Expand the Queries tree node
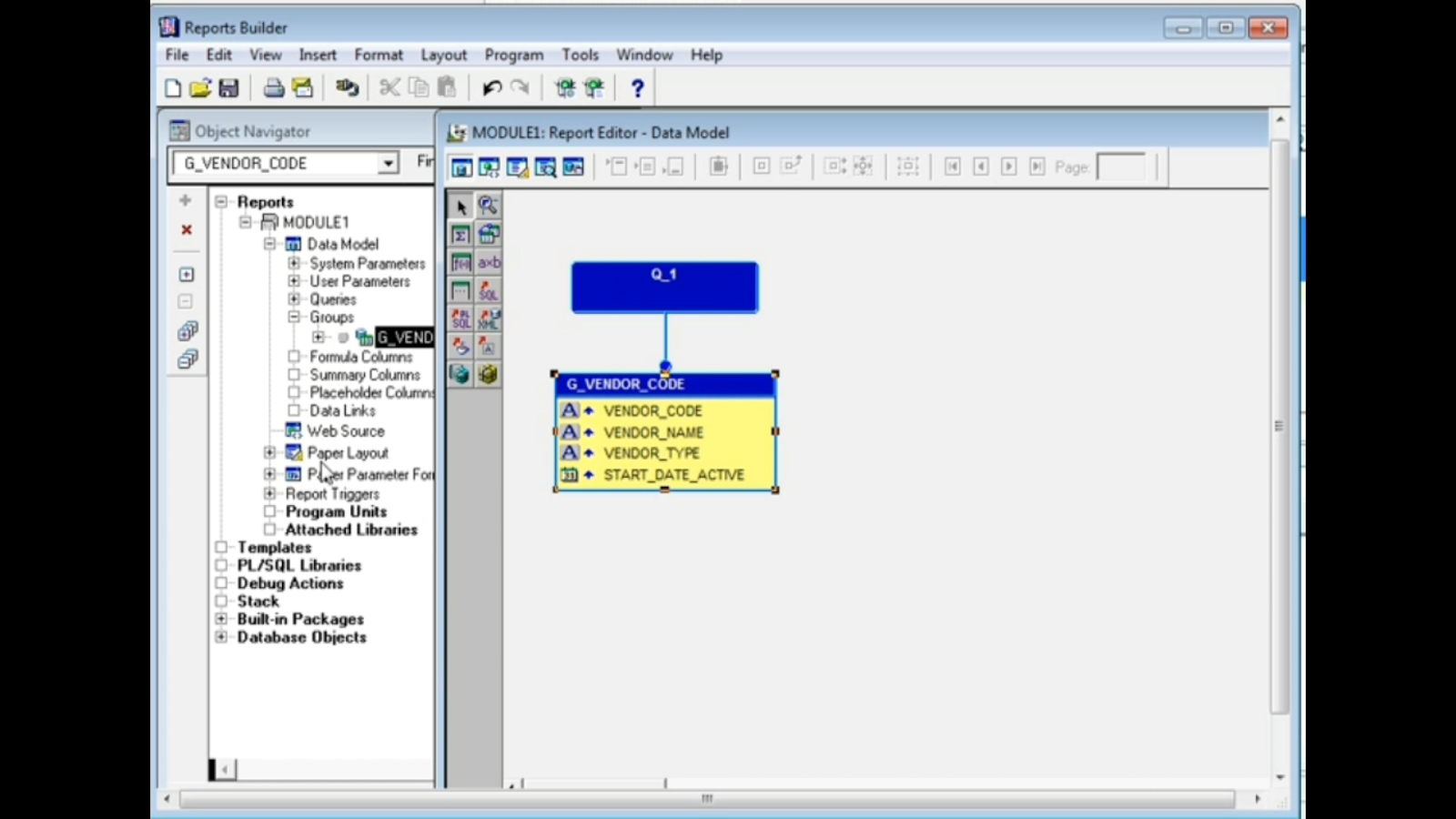1456x819 pixels. (x=294, y=298)
